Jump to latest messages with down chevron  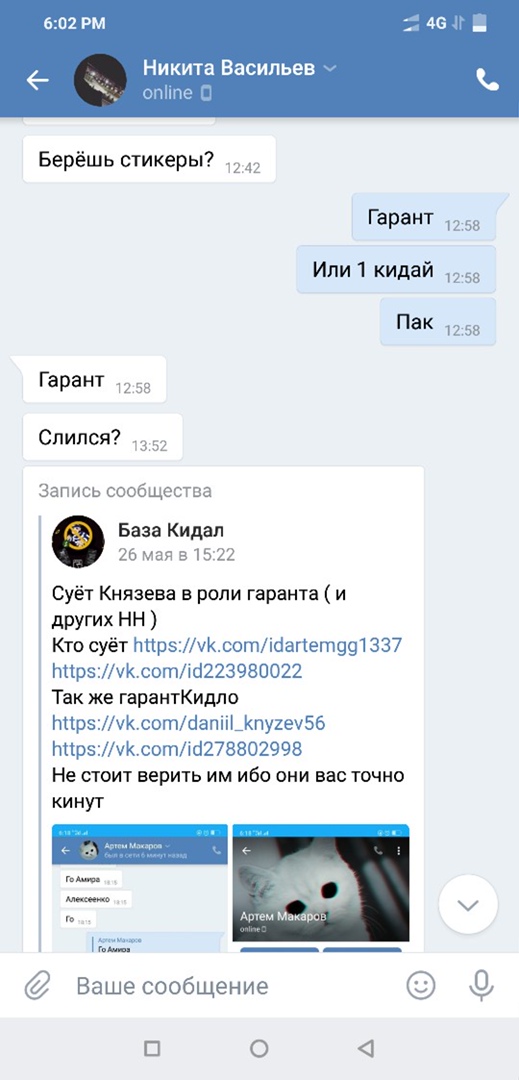[x=468, y=904]
